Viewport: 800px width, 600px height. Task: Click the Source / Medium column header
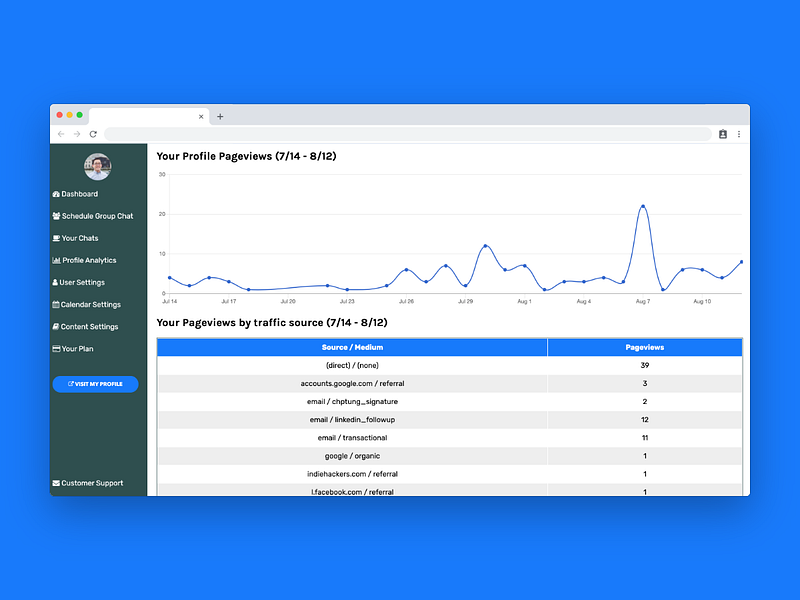(352, 347)
